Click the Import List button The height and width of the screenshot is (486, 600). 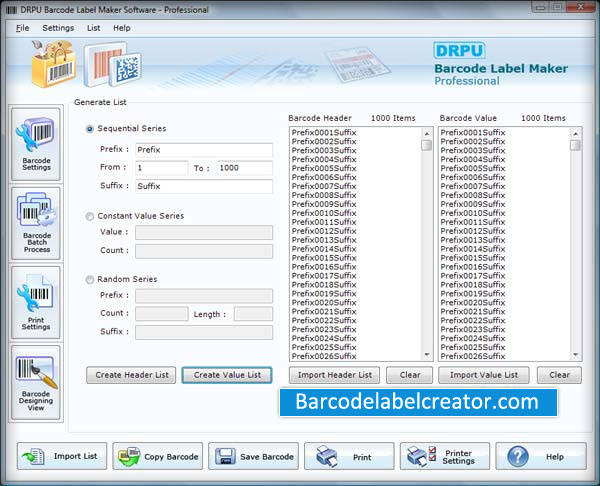pos(62,456)
